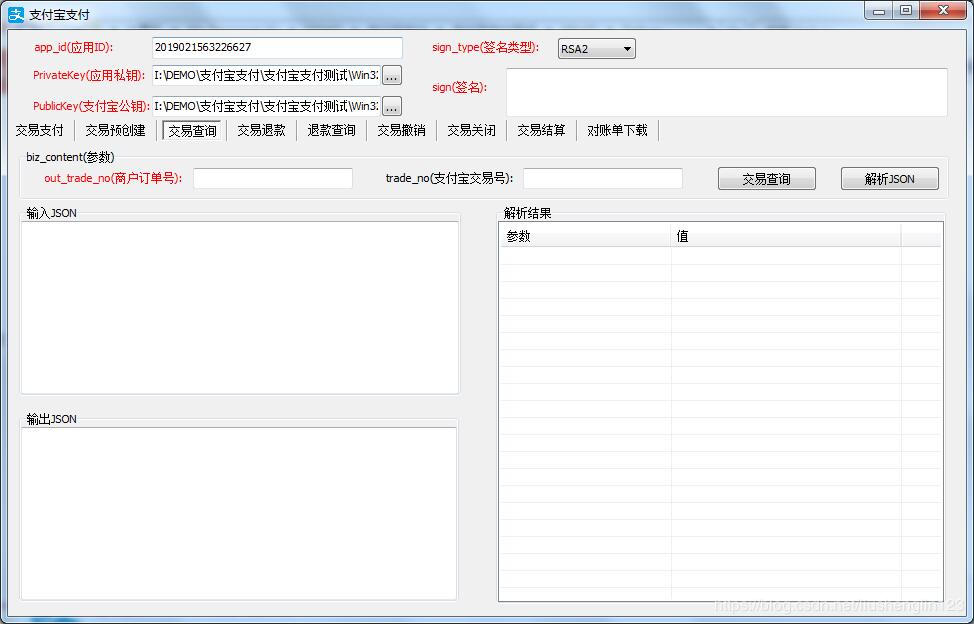Focus the out_trade_no input field

[273, 179]
